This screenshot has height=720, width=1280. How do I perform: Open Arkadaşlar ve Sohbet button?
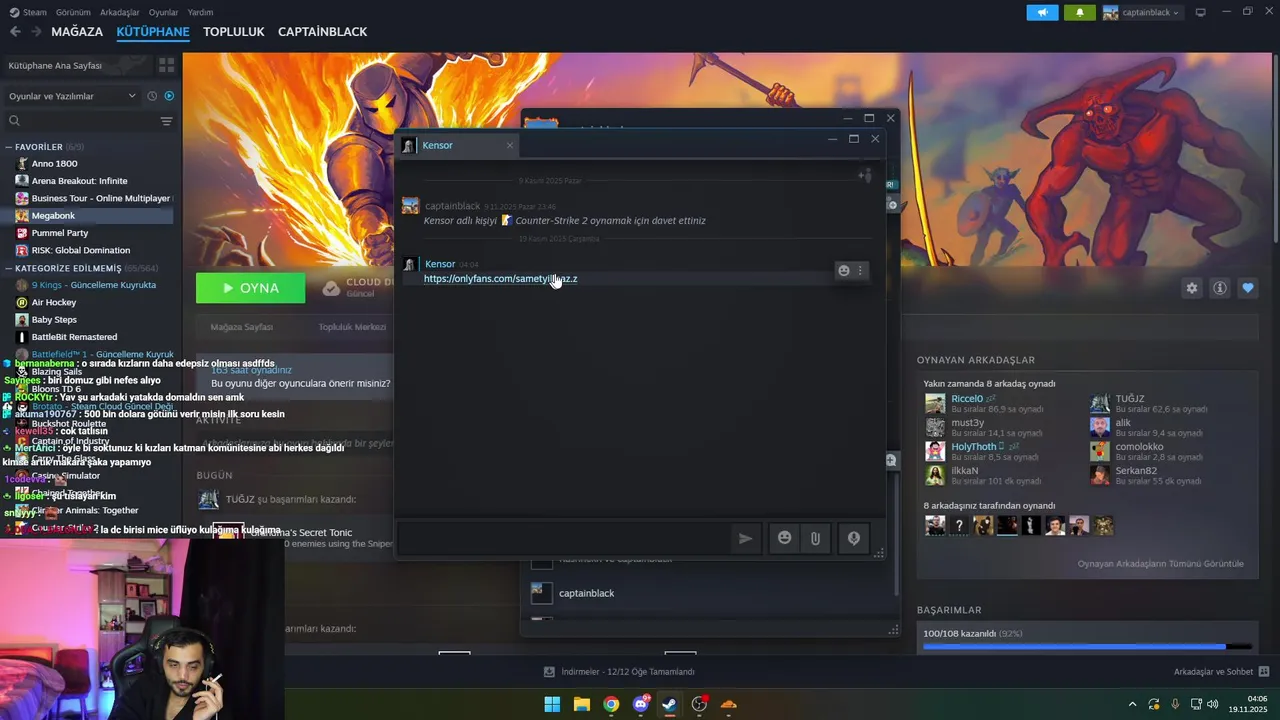click(1221, 672)
